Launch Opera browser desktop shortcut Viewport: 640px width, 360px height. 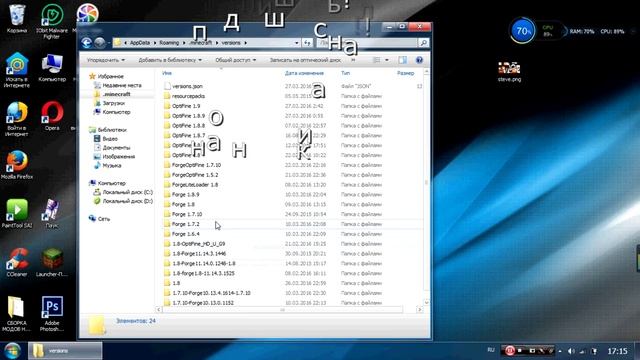tap(52, 116)
